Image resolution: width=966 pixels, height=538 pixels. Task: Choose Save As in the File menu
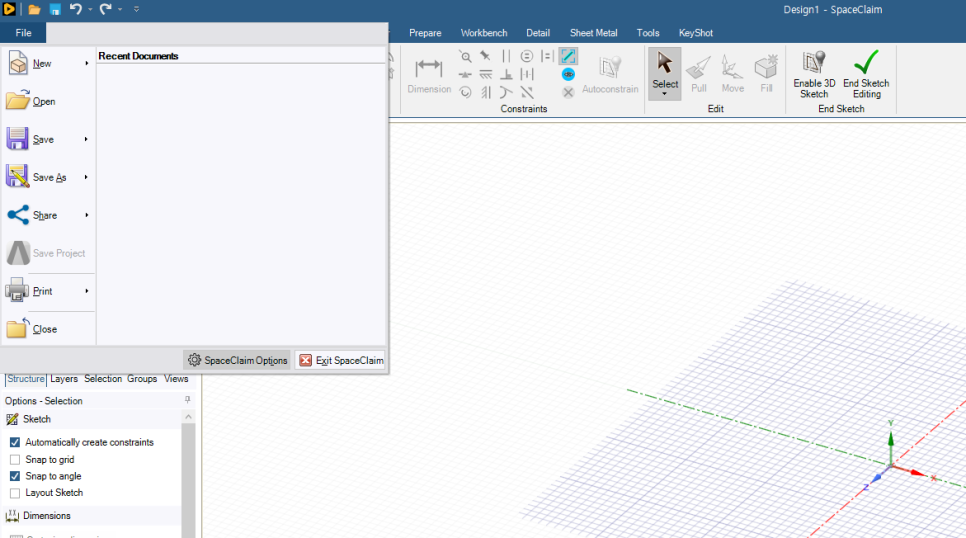click(49, 177)
